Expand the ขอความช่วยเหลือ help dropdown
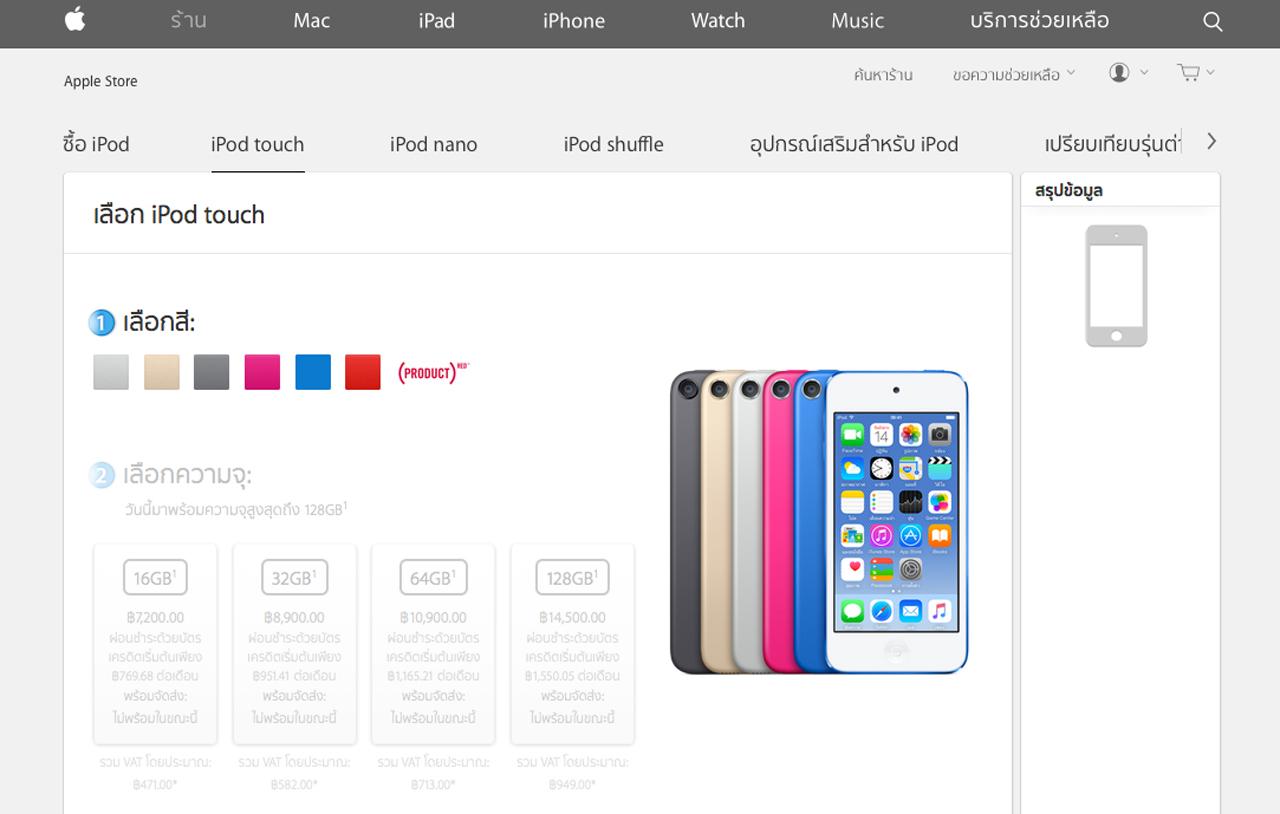1280x814 pixels. (x=1013, y=74)
